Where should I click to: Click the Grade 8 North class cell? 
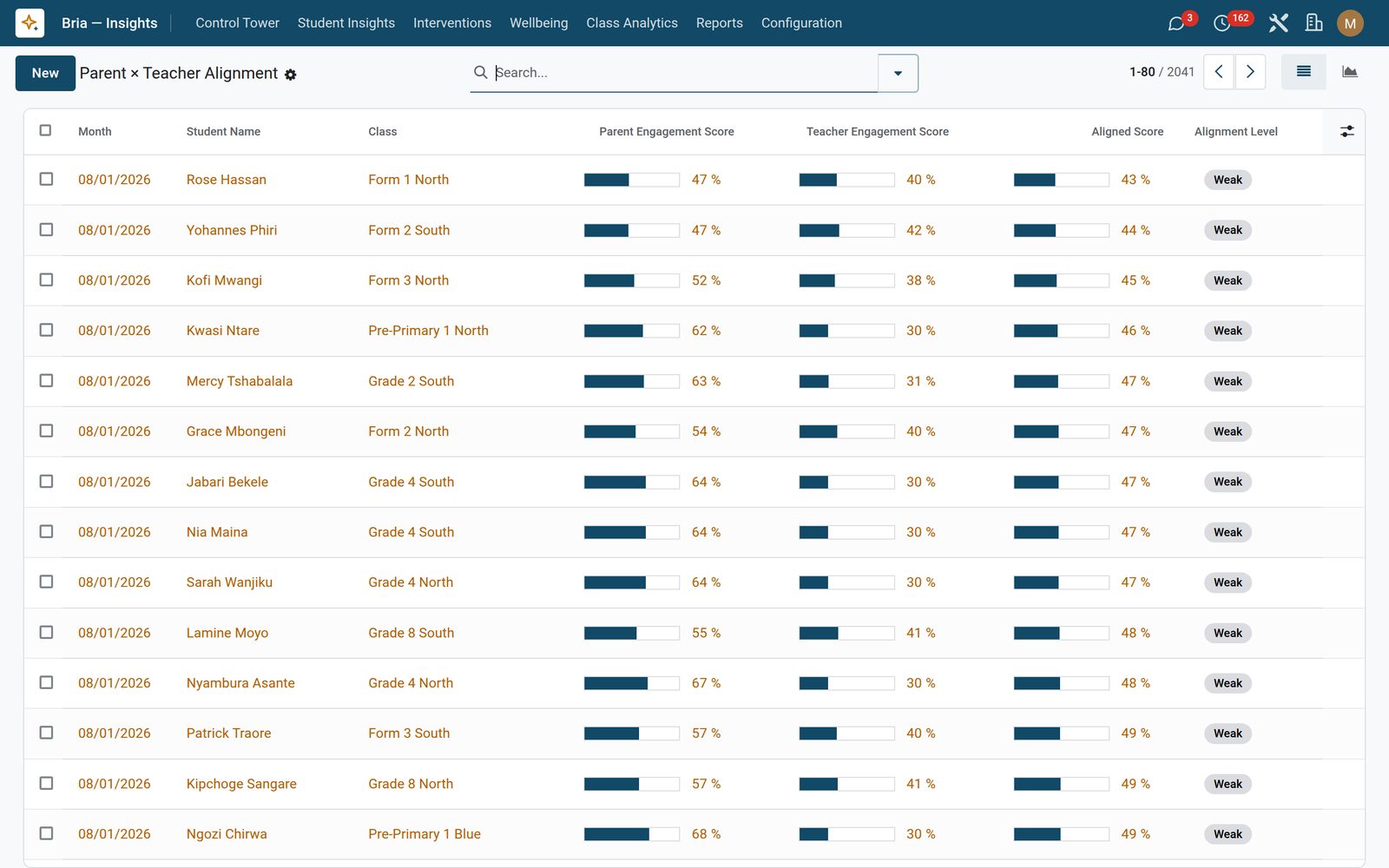411,784
